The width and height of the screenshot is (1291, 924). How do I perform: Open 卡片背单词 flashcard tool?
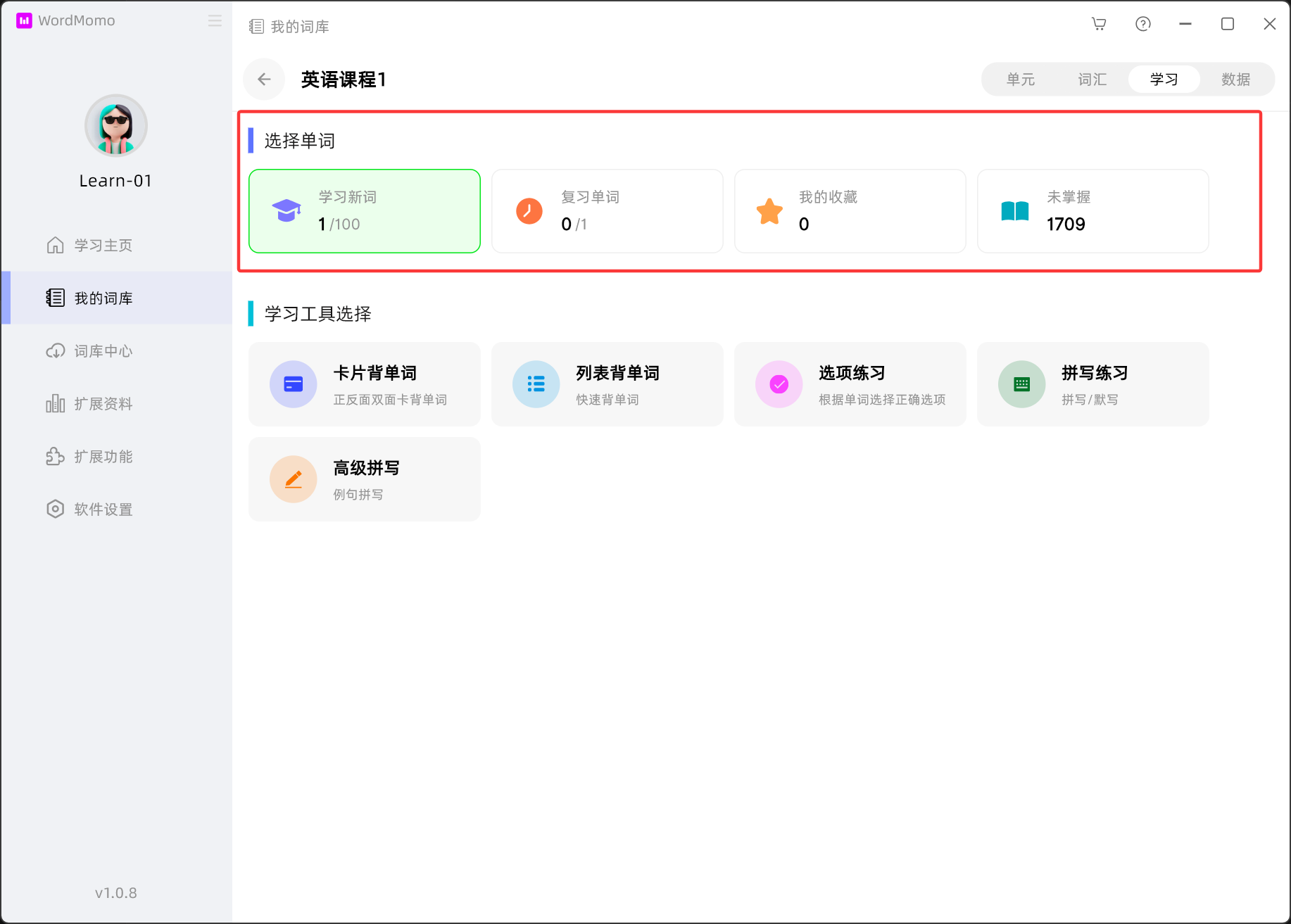click(x=365, y=384)
